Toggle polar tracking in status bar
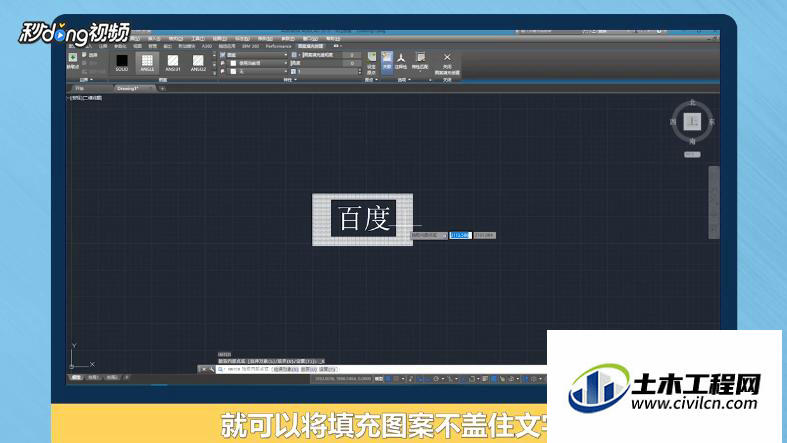The height and width of the screenshot is (443, 787). coord(436,379)
